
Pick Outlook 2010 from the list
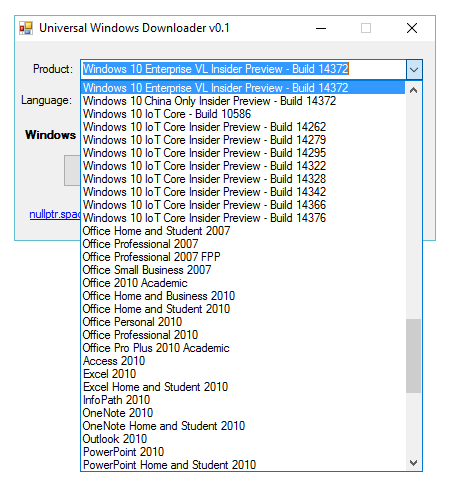tap(243, 439)
